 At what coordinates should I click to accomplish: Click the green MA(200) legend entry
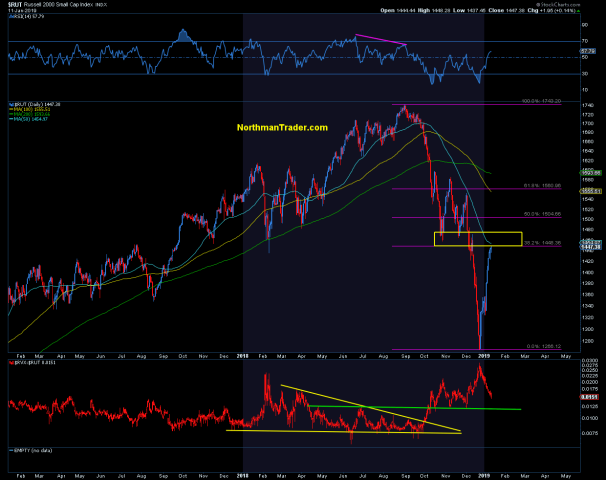(30, 114)
